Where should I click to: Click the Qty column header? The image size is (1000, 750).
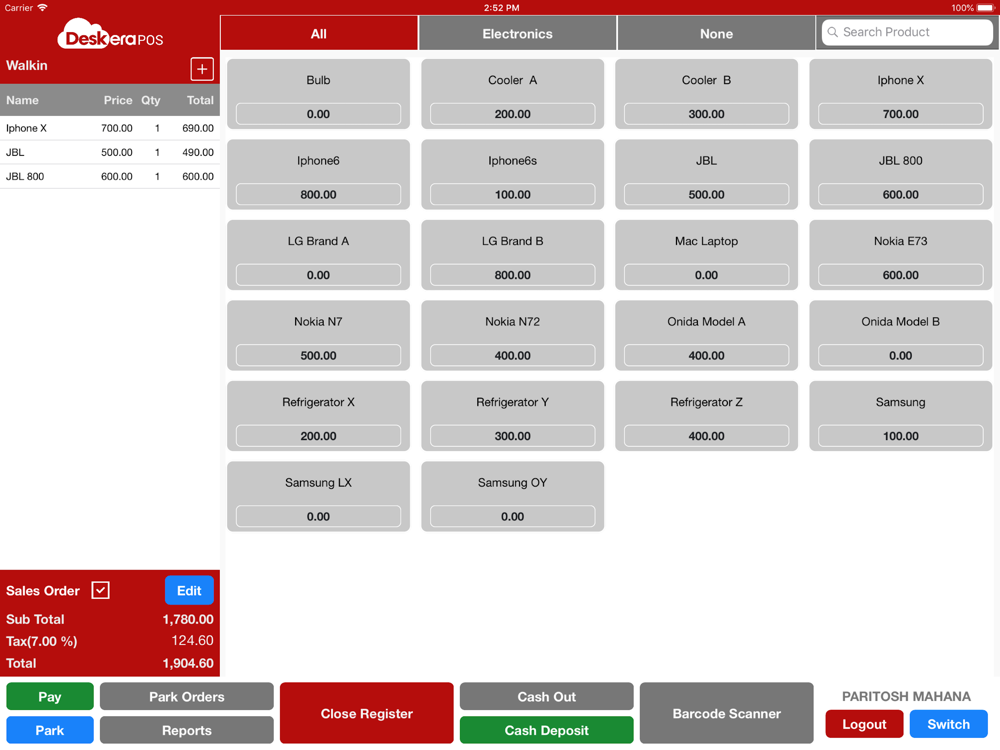click(151, 100)
